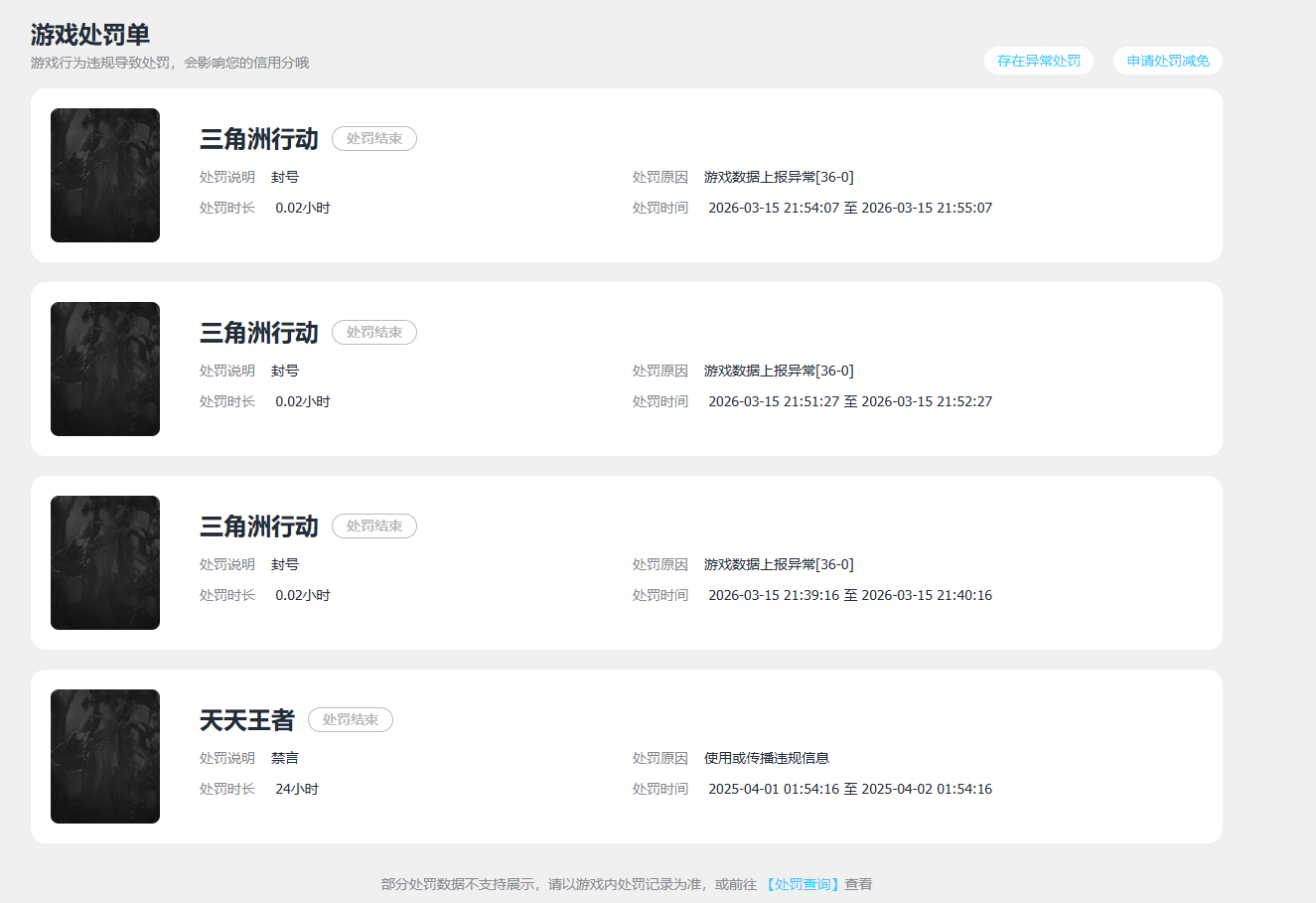Select penalty time 2026-03-15 21:39:16 至 21:40:16
This screenshot has width=1316, height=903.
850,595
